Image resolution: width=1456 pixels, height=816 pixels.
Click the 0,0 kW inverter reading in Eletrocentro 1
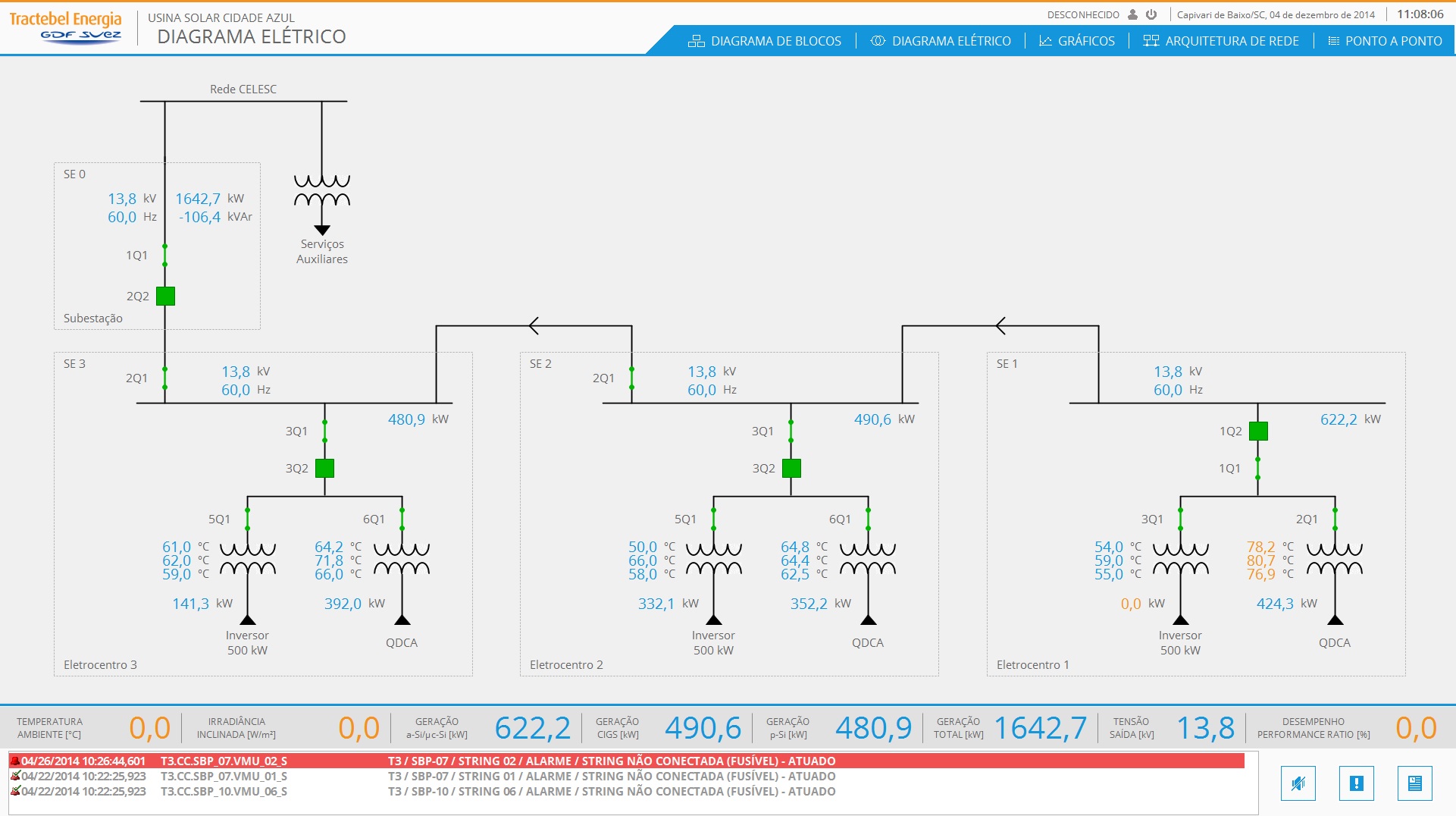(x=1131, y=604)
